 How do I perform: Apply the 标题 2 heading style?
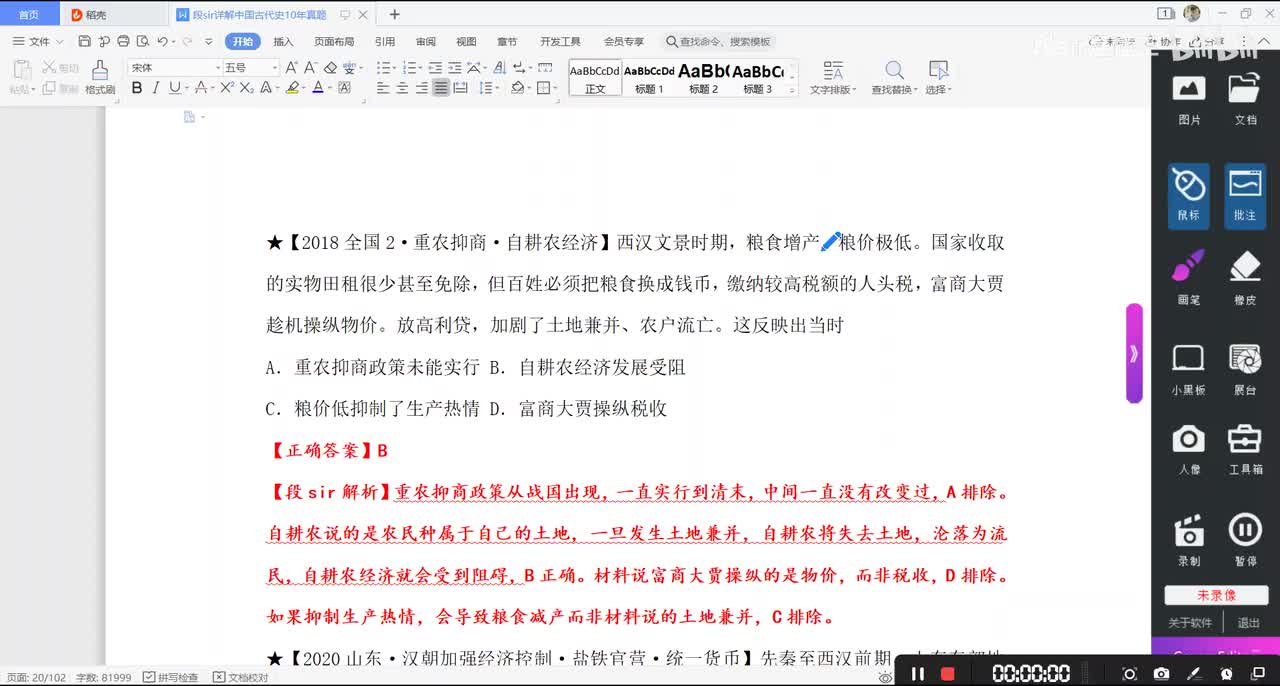pos(703,78)
